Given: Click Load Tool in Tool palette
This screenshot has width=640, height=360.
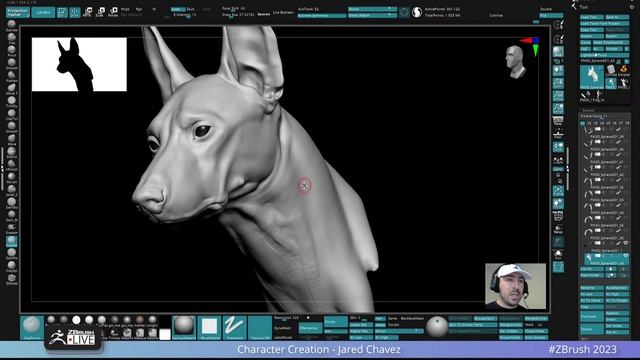Looking at the screenshot, I should point(592,17).
